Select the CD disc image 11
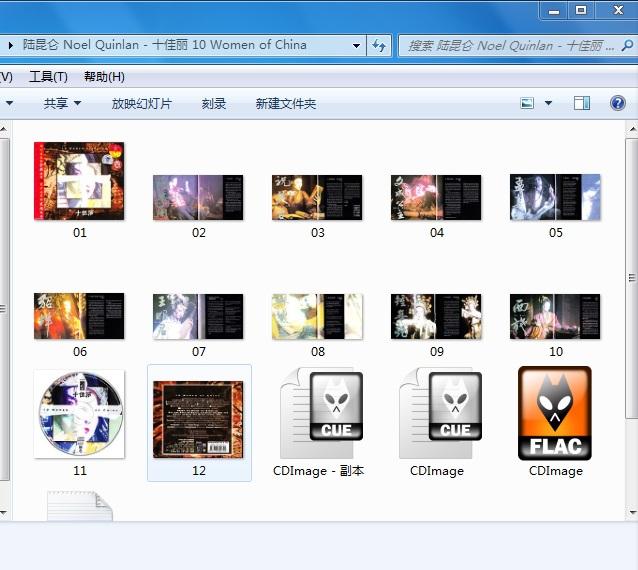The width and height of the screenshot is (638, 570). pyautogui.click(x=79, y=414)
